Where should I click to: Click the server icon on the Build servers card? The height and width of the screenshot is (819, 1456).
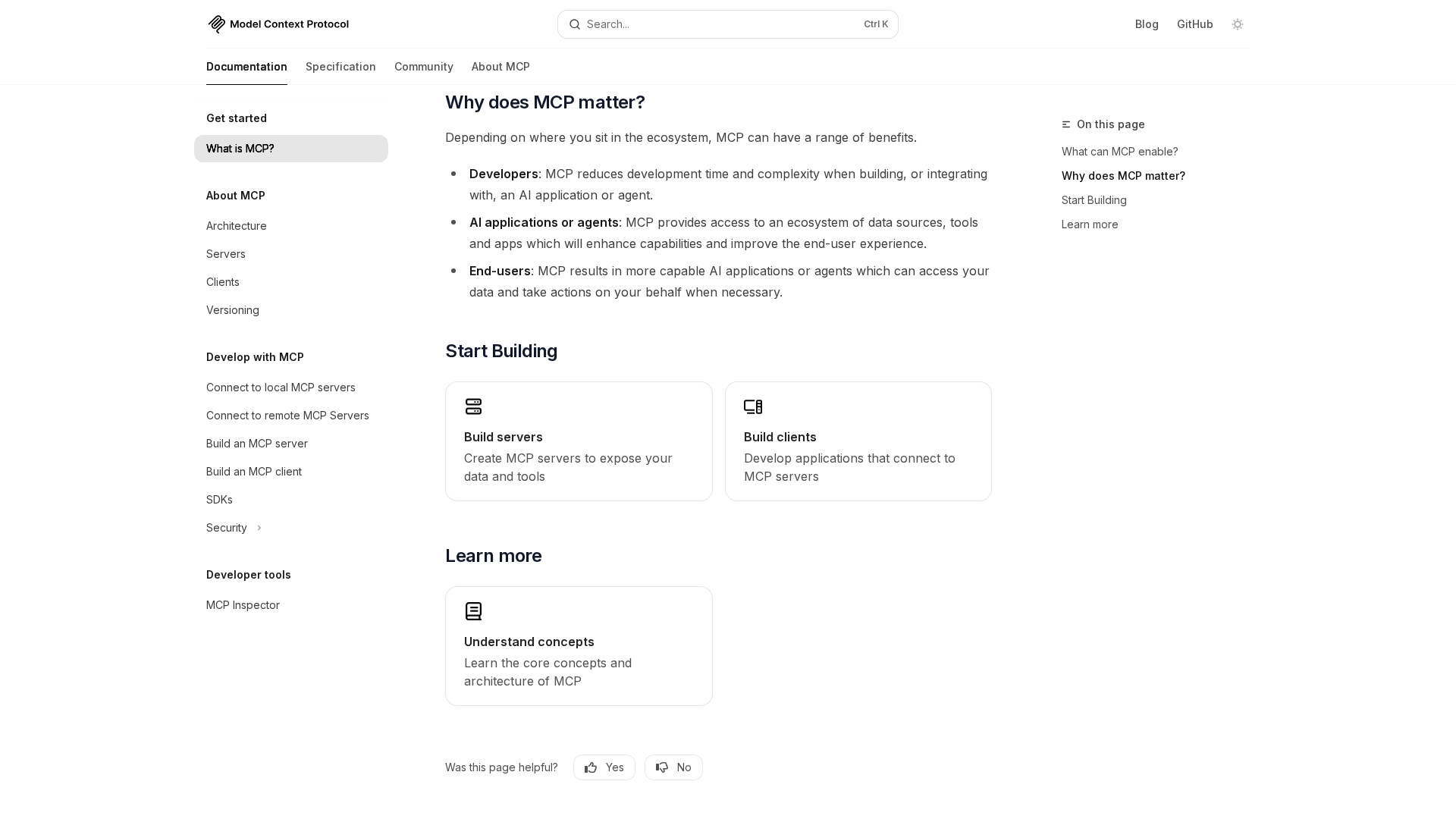(473, 406)
